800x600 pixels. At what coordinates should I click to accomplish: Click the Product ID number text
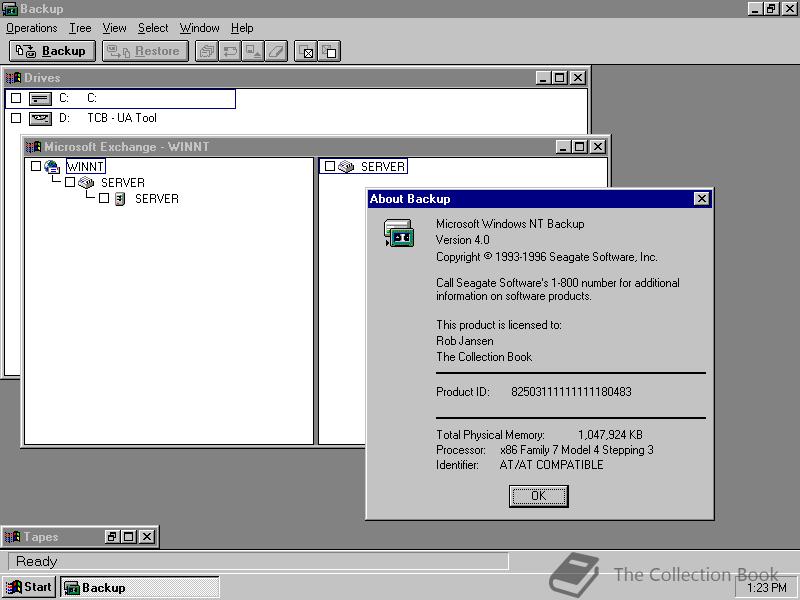click(571, 392)
